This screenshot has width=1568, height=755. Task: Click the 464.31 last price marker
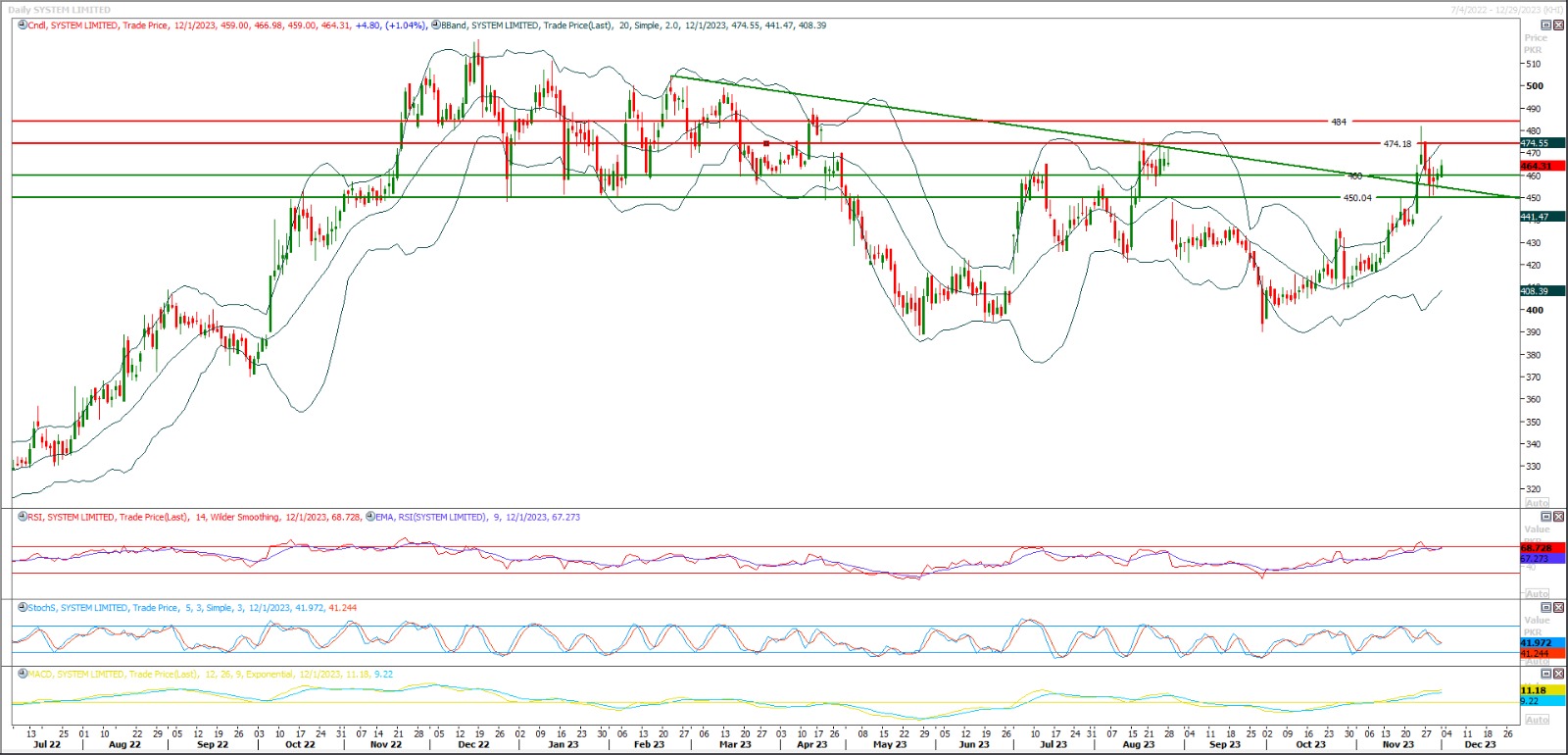coord(1535,166)
